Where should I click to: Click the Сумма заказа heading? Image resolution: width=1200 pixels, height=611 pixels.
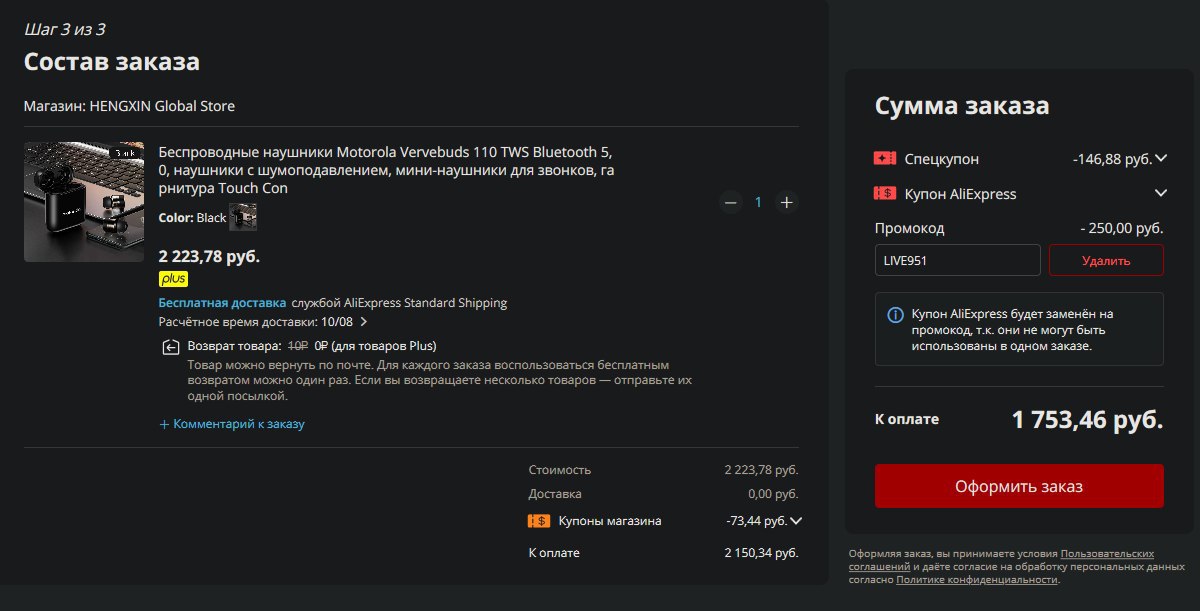point(962,106)
